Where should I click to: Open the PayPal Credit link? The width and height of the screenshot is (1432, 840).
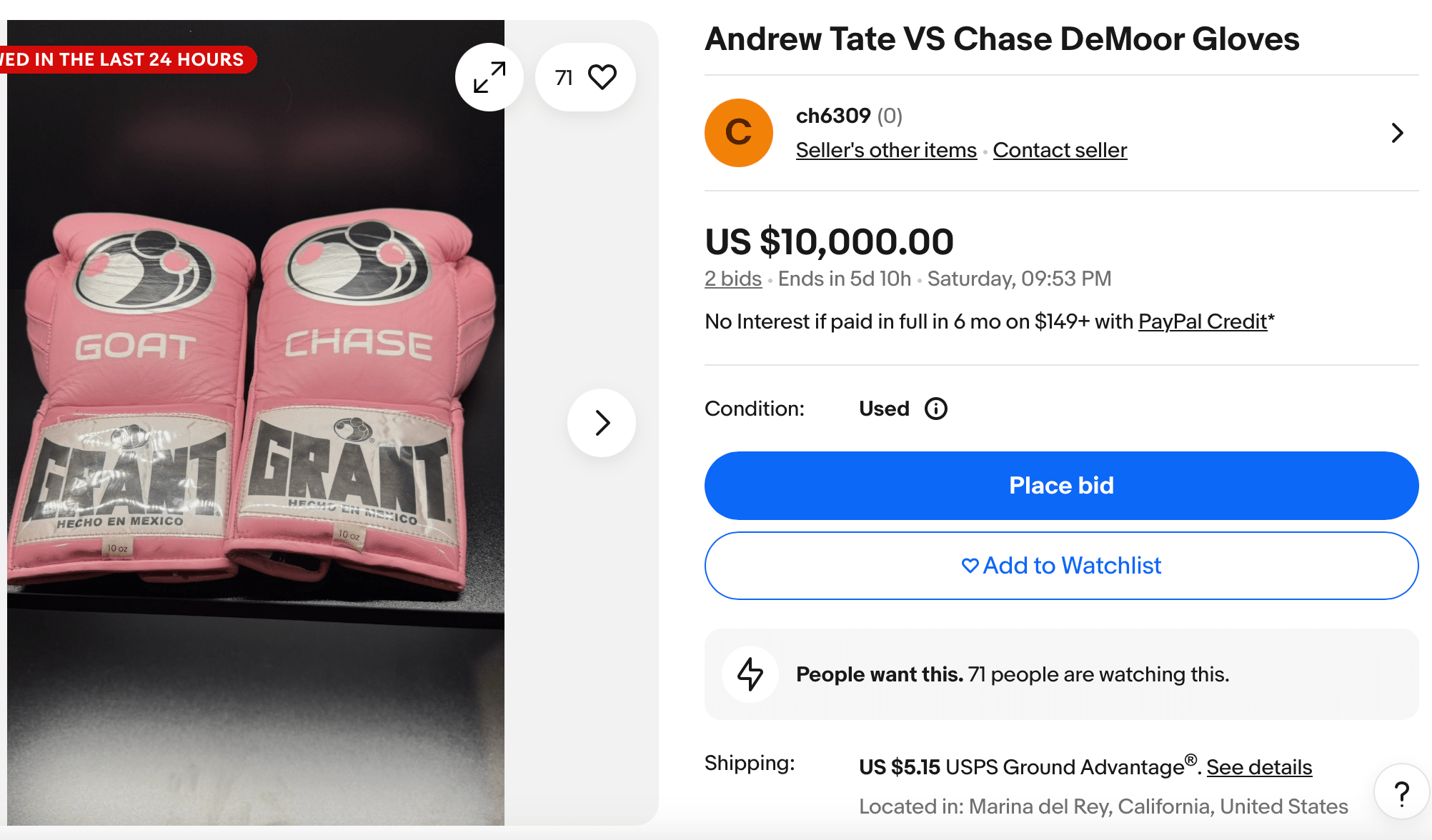point(1202,321)
